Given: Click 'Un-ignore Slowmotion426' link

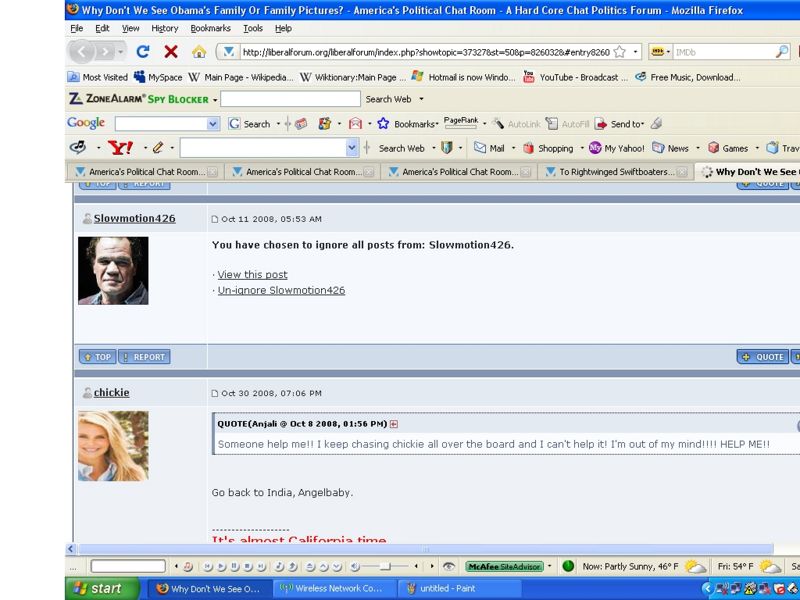Looking at the screenshot, I should [281, 290].
